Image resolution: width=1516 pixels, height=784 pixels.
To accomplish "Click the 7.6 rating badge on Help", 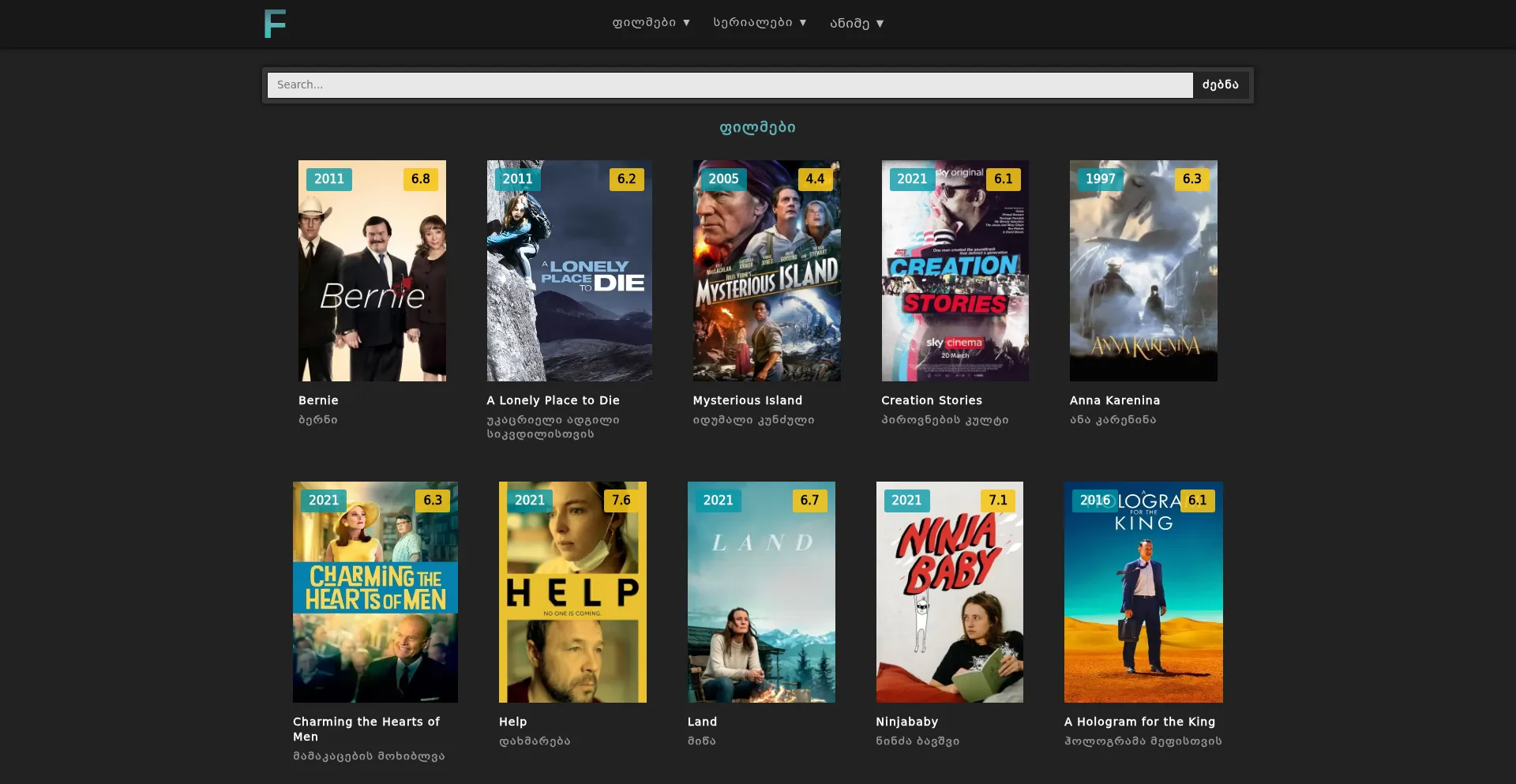I will (x=621, y=501).
